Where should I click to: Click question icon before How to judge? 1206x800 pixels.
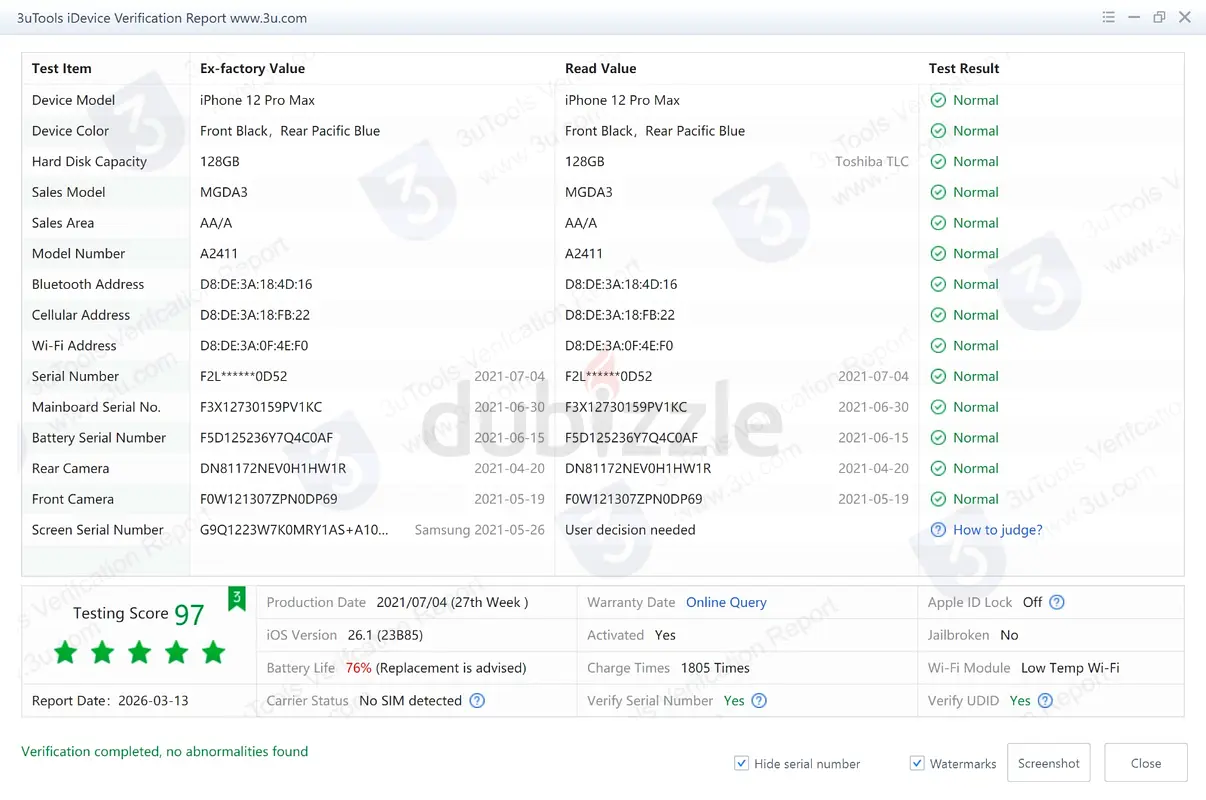pos(938,530)
